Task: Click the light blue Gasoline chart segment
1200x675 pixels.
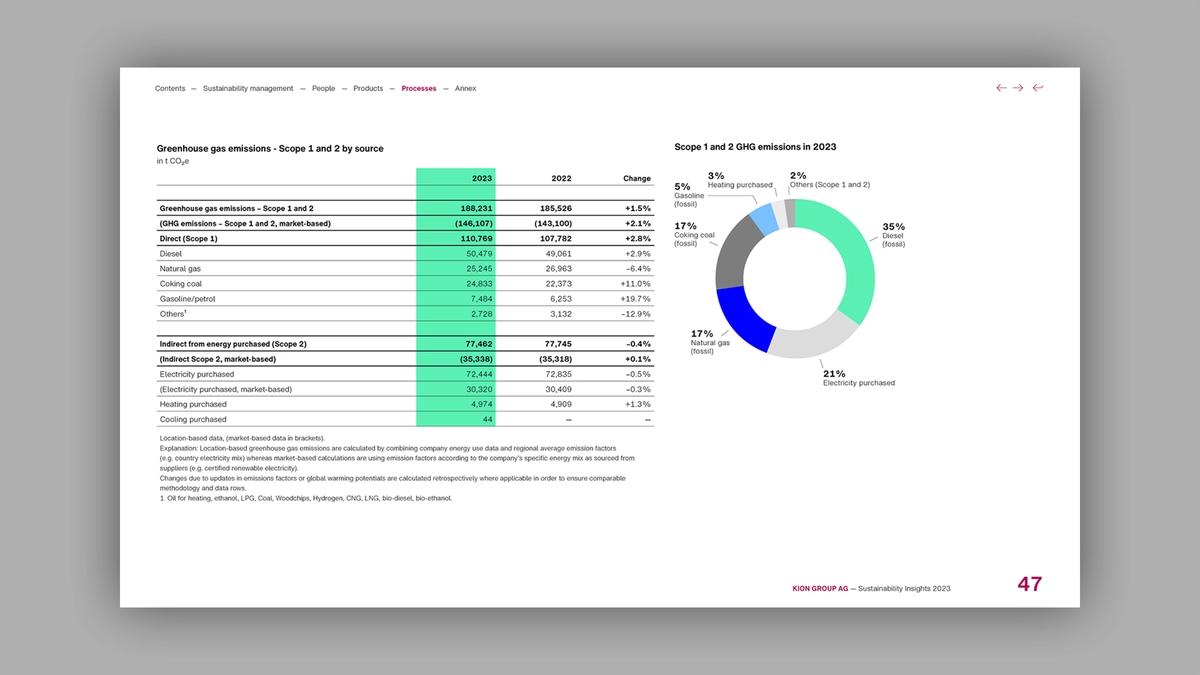Action: [764, 217]
